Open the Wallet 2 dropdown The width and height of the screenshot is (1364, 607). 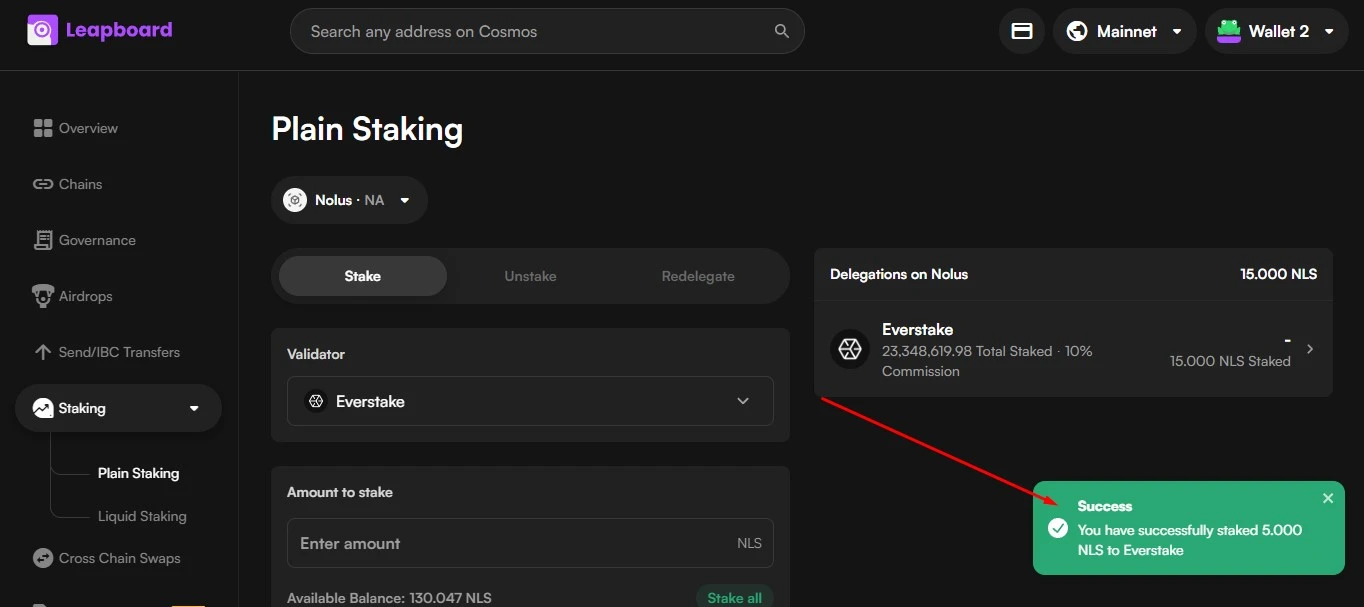(x=1277, y=31)
